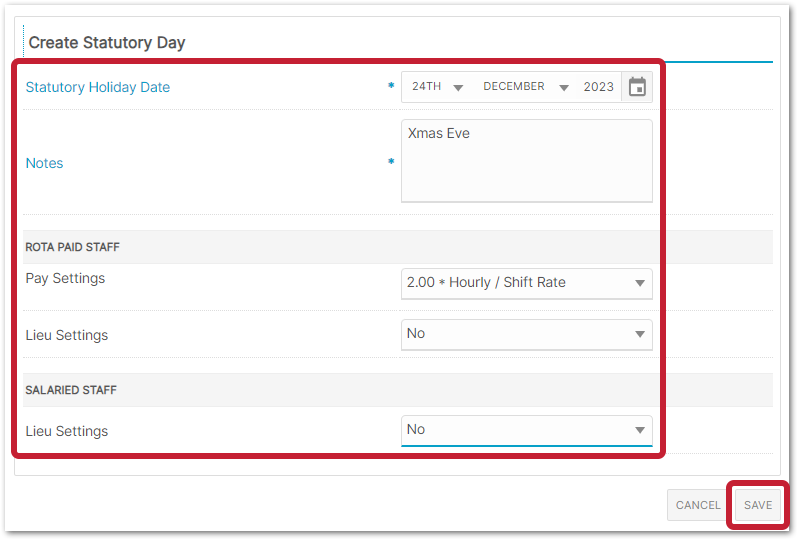798x540 pixels.
Task: Click the SAVE button
Action: [x=758, y=505]
